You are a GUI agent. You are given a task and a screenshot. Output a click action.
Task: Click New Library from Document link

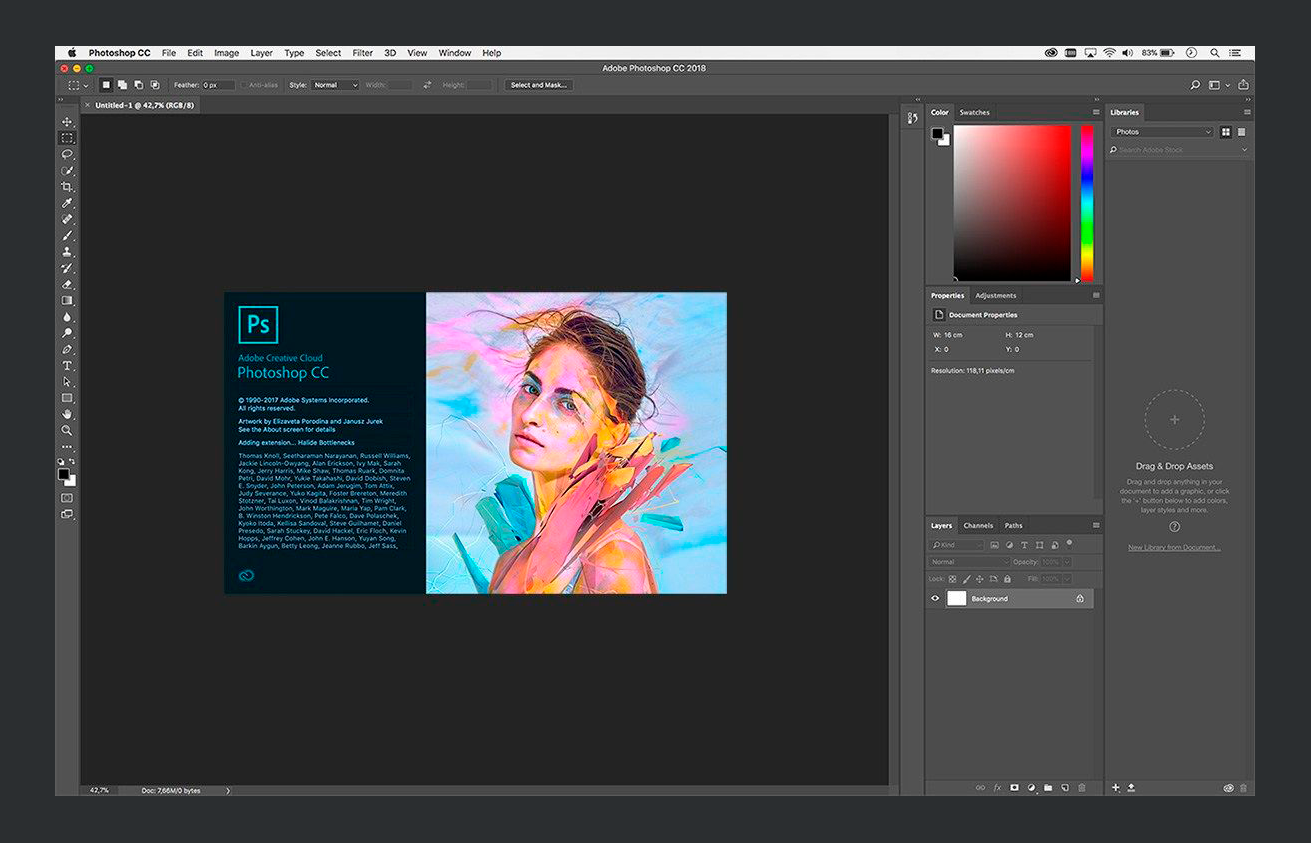click(1174, 548)
